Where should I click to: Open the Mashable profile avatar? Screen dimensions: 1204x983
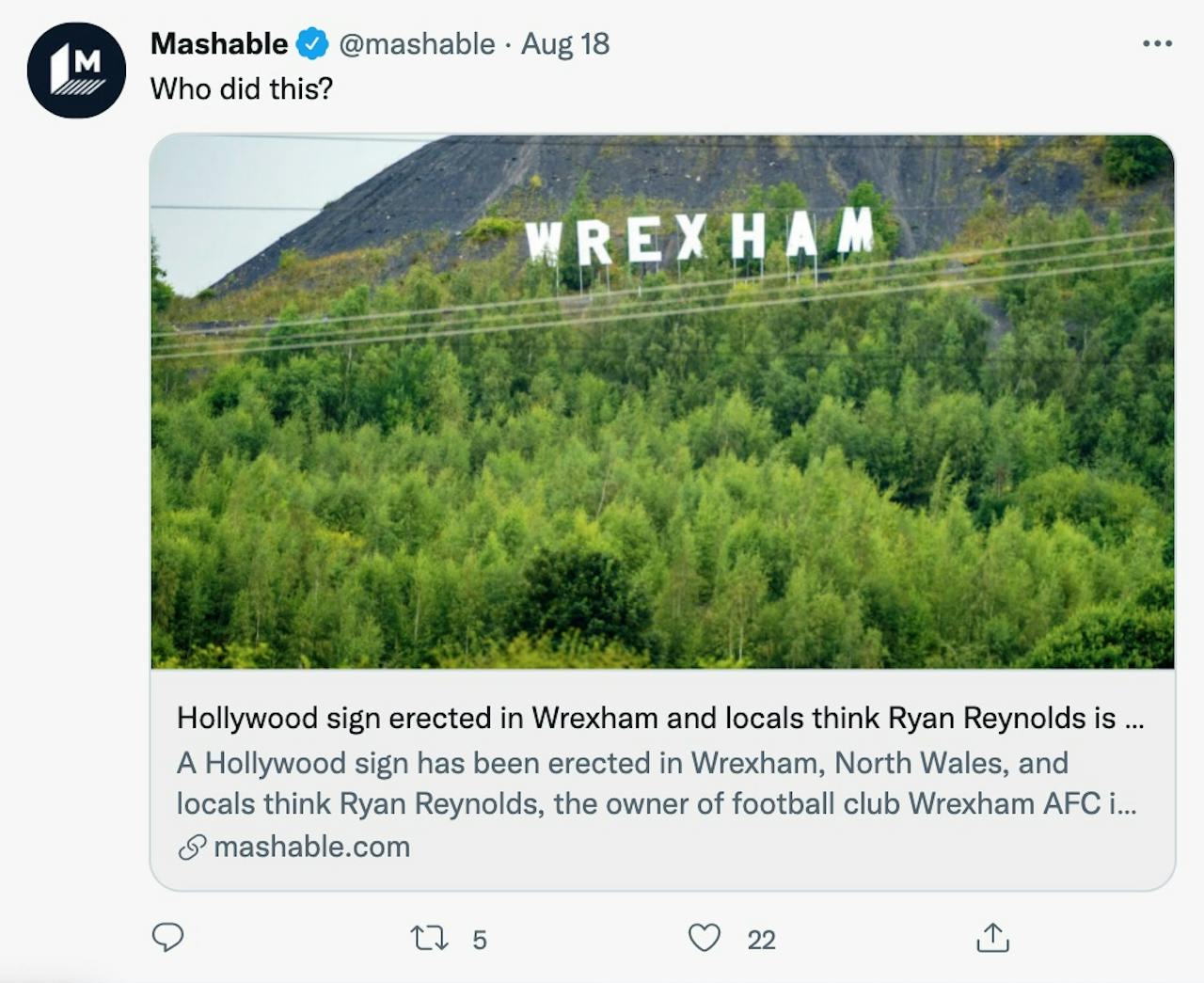(x=76, y=71)
